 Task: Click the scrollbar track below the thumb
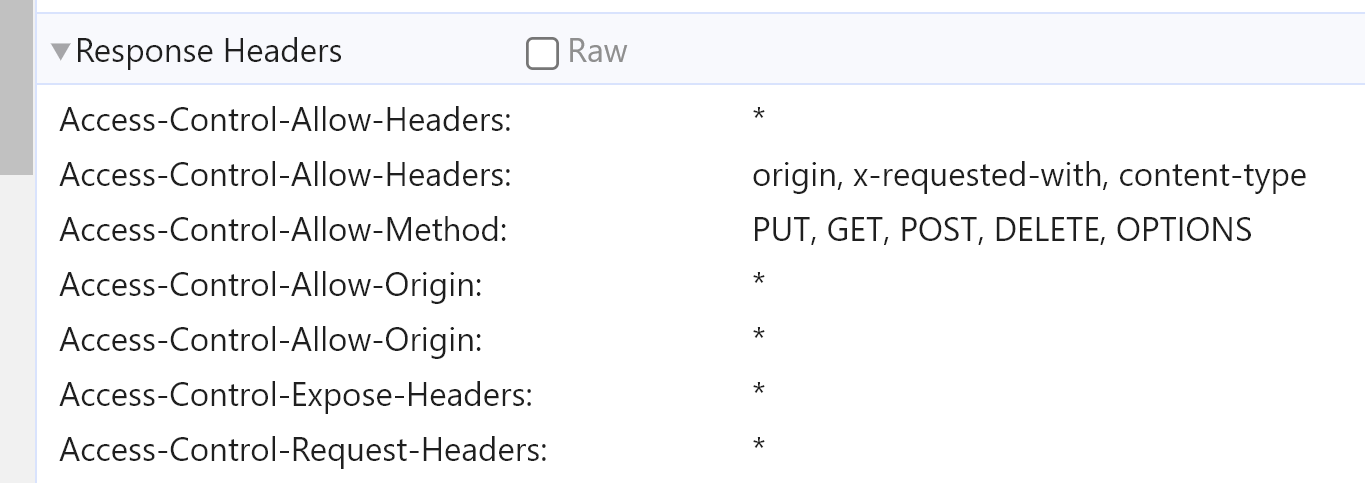click(16, 330)
